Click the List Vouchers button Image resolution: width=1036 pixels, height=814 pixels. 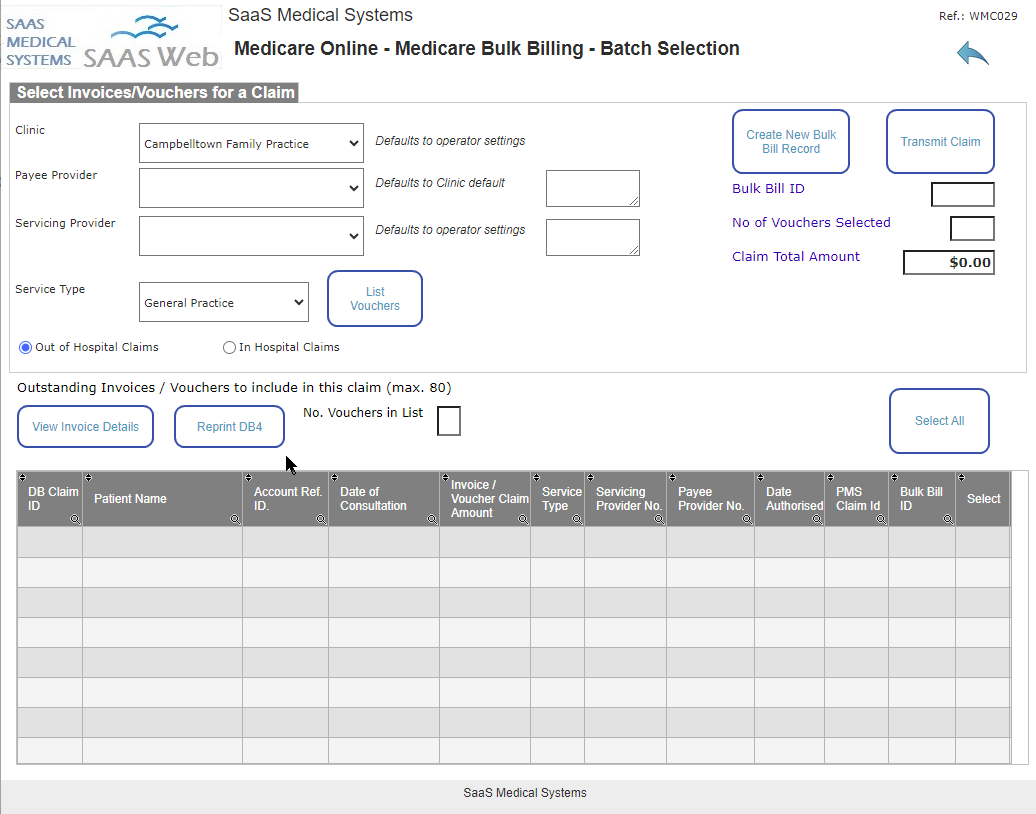375,299
